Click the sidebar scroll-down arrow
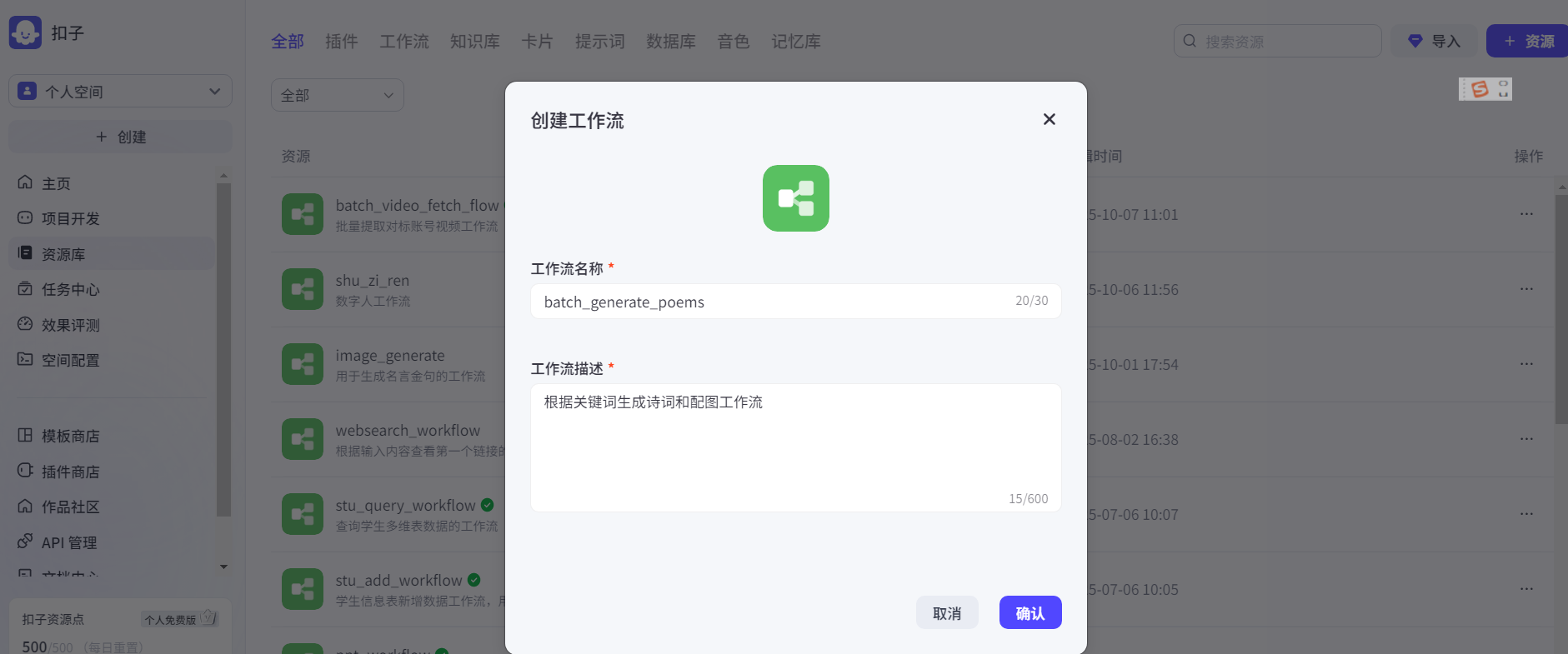Image resolution: width=1568 pixels, height=654 pixels. (223, 567)
